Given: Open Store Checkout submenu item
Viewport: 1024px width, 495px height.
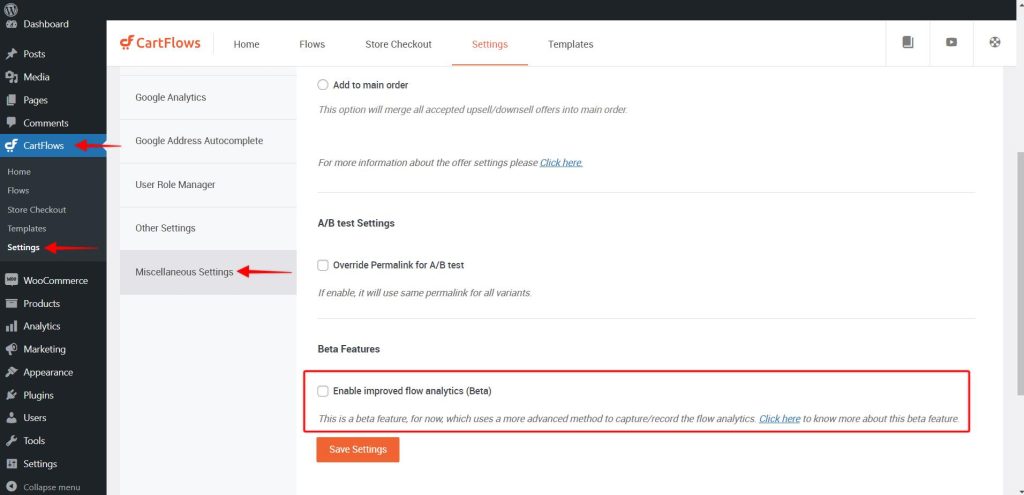Looking at the screenshot, I should pos(37,210).
